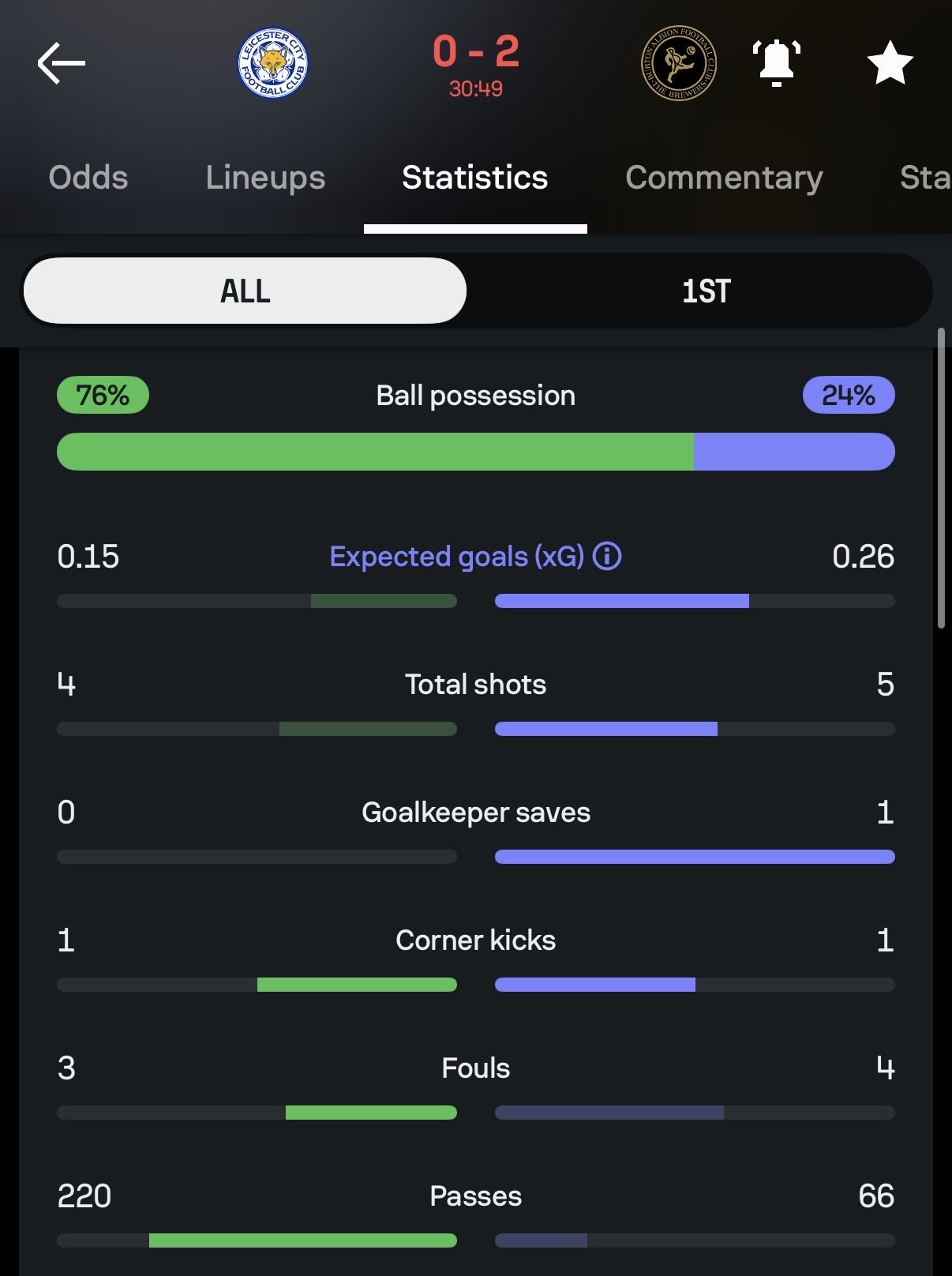This screenshot has height=1276, width=952.
Task: Switch to the 1ST half toggle
Action: pyautogui.click(x=706, y=291)
